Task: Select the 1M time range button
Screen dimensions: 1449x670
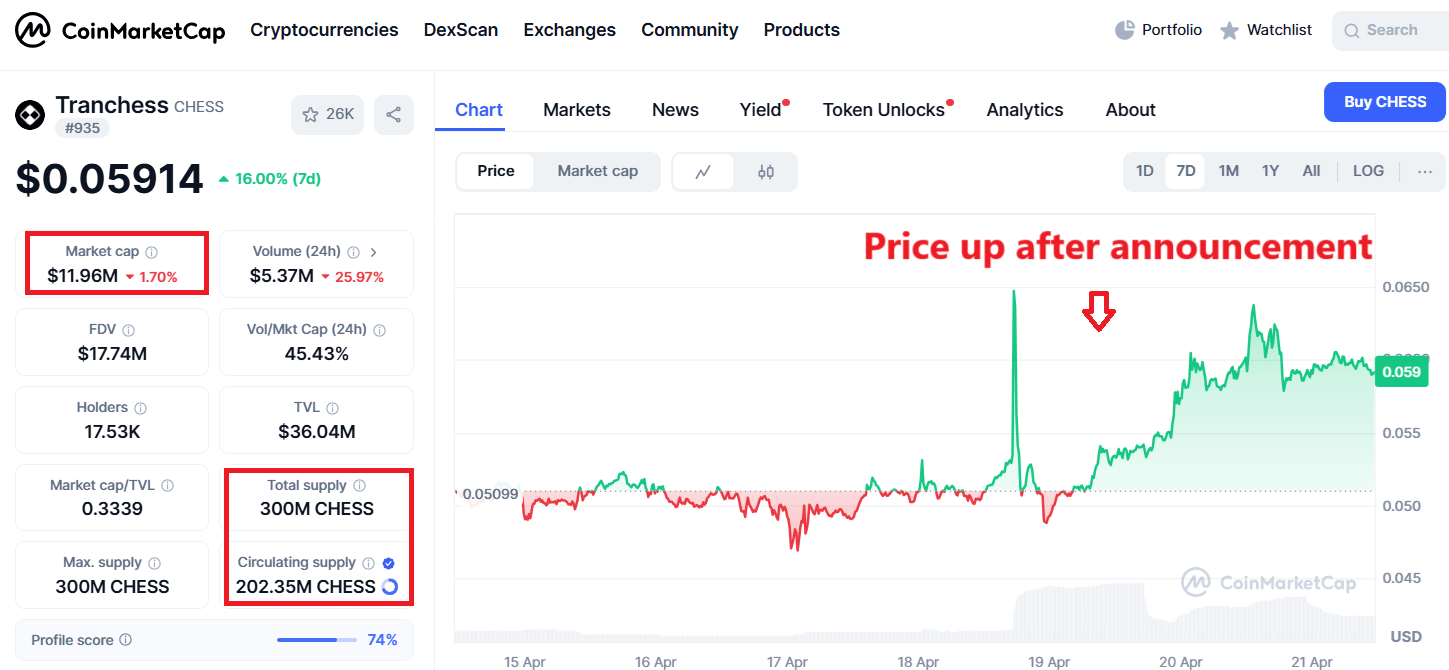Action: (1229, 171)
